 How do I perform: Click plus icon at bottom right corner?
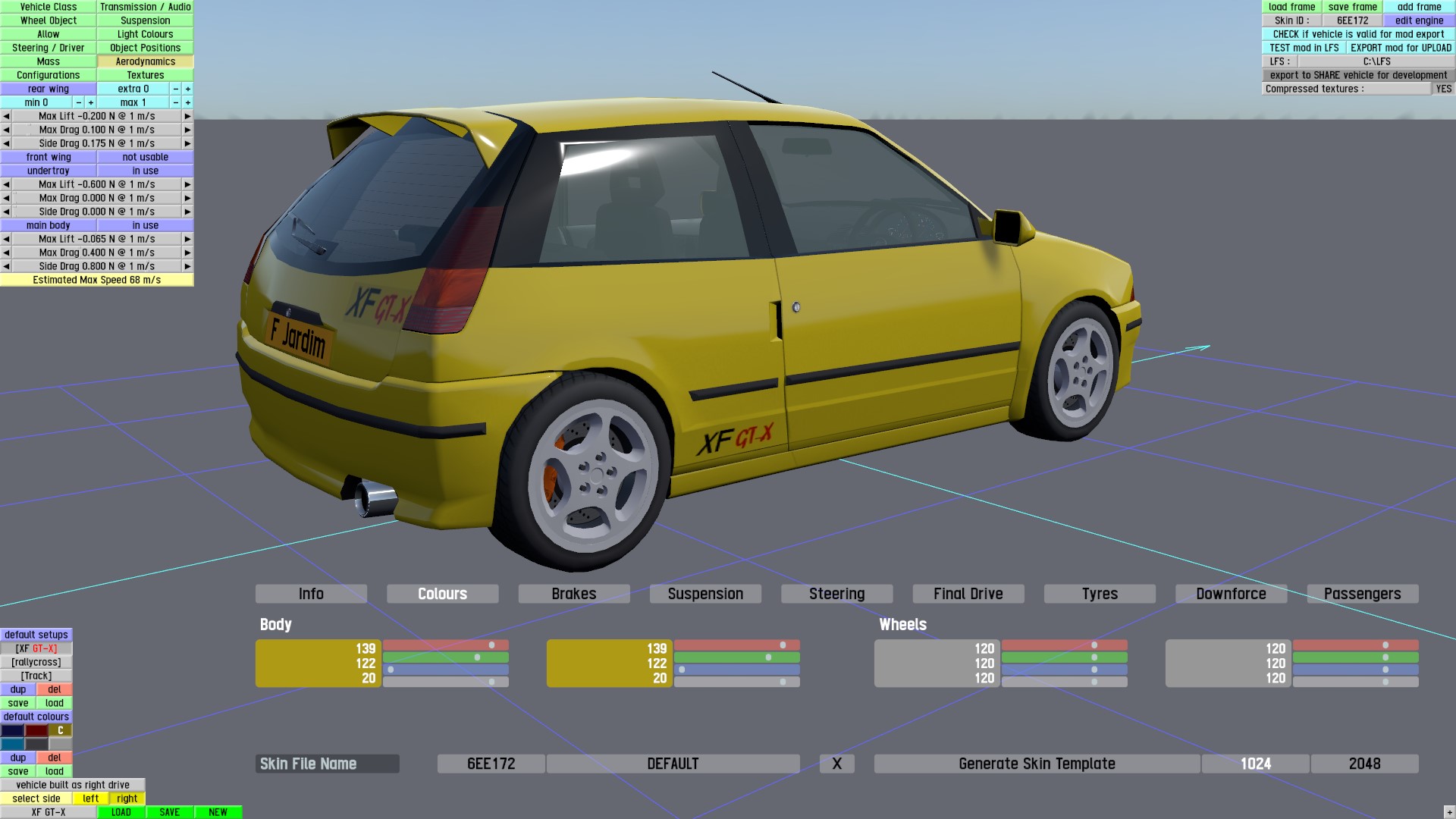click(x=1449, y=813)
